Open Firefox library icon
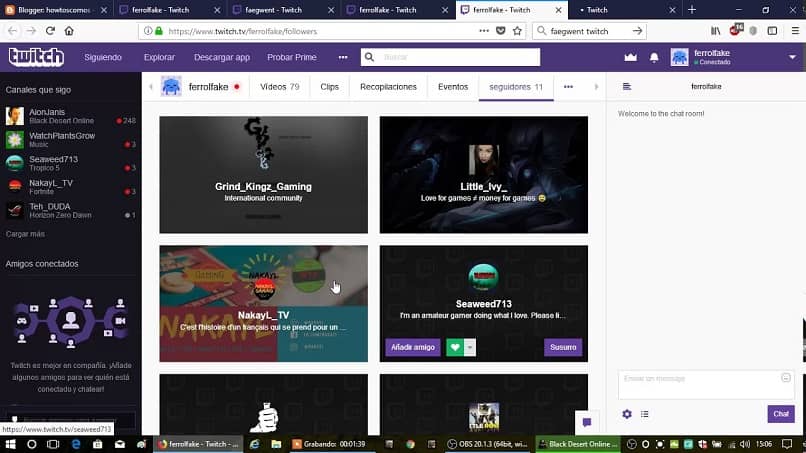The width and height of the screenshot is (806, 453). [x=716, y=31]
